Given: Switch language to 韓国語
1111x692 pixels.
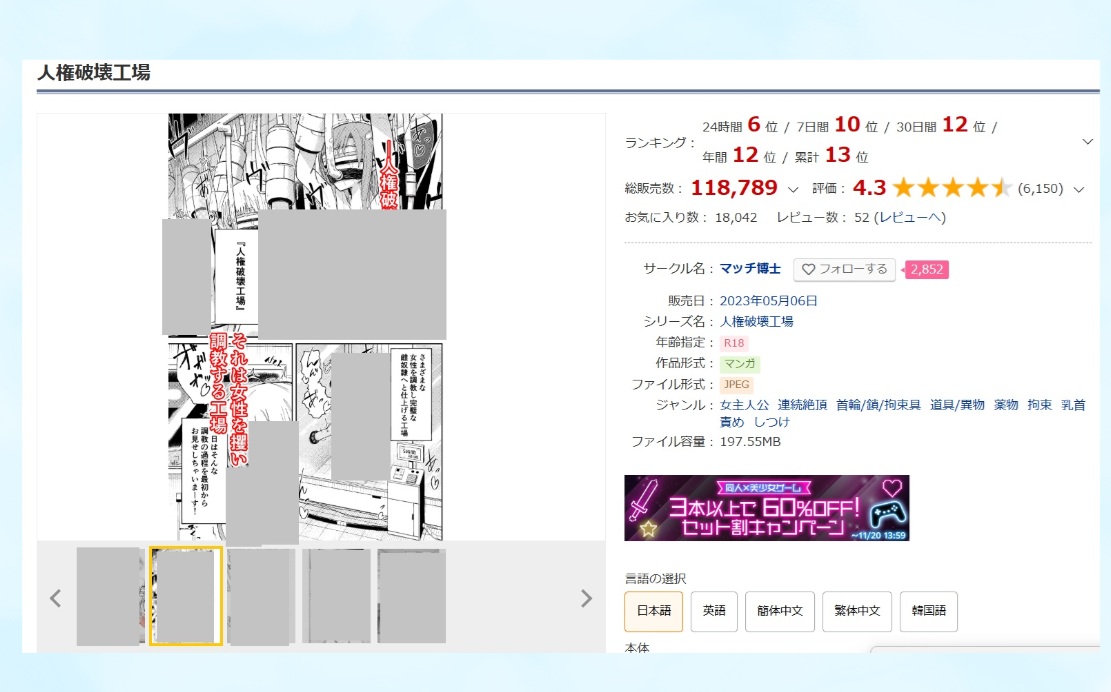Looking at the screenshot, I should [x=928, y=611].
